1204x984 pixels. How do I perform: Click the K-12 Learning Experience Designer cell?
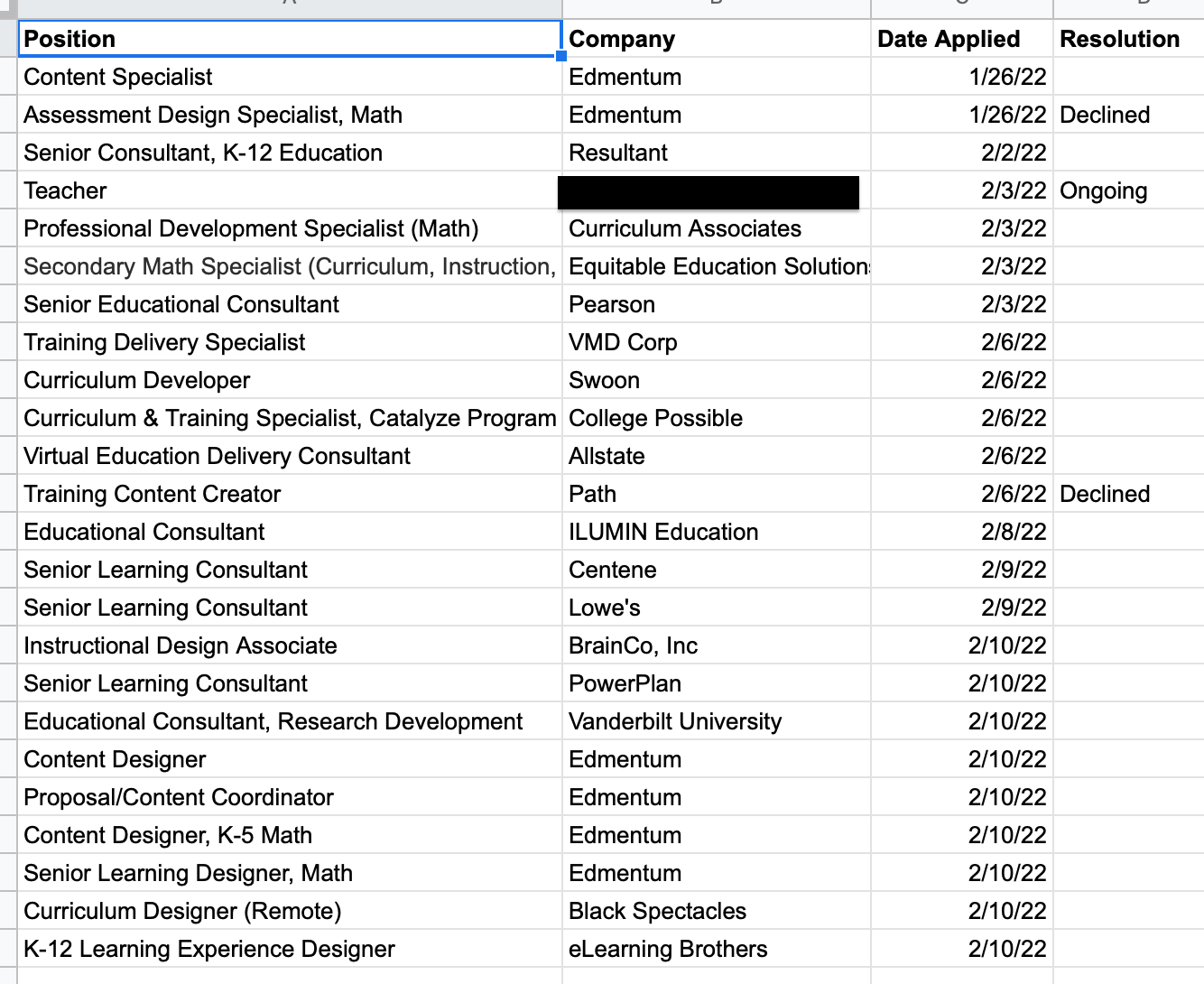pos(289,949)
